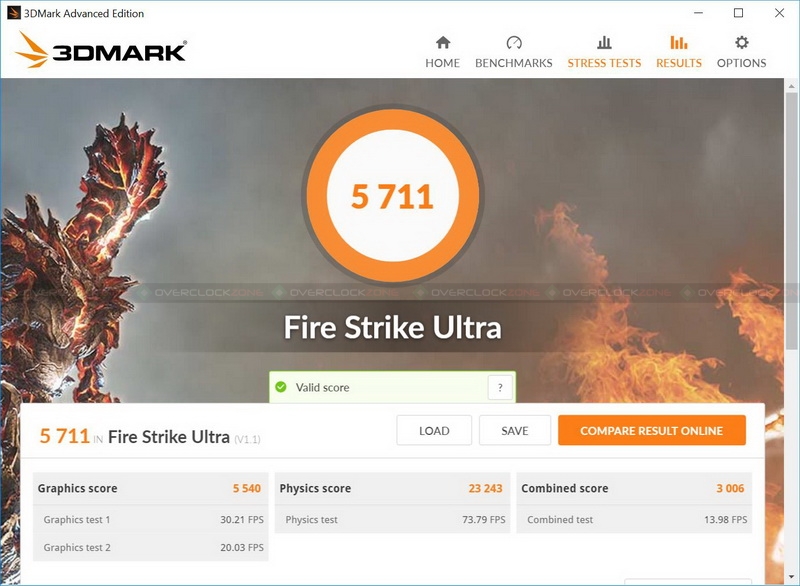The image size is (800, 586).
Task: Select the Results chart icon
Action: point(679,42)
